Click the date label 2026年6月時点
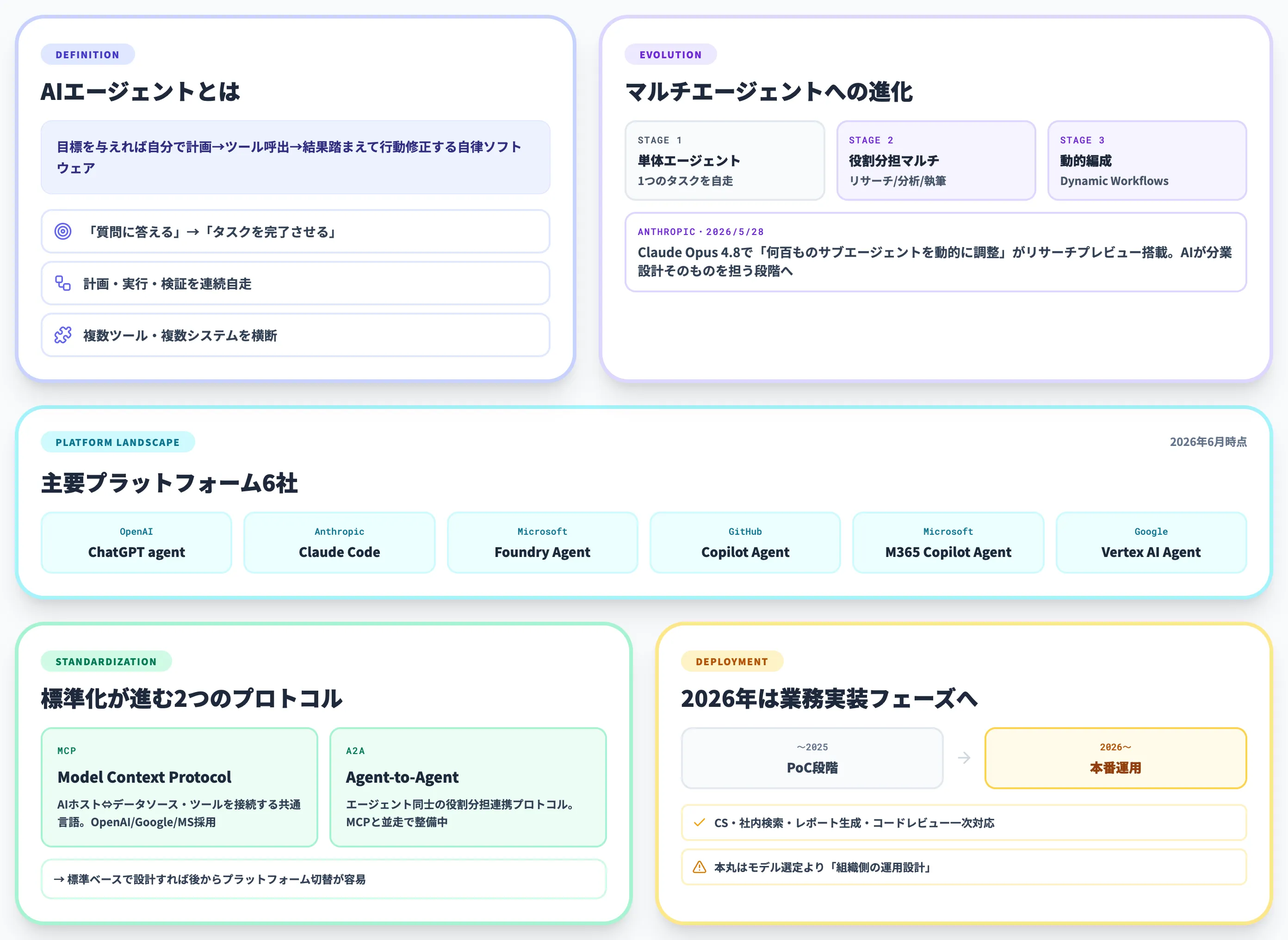Screen dimensions: 1288x940 coord(1208,441)
